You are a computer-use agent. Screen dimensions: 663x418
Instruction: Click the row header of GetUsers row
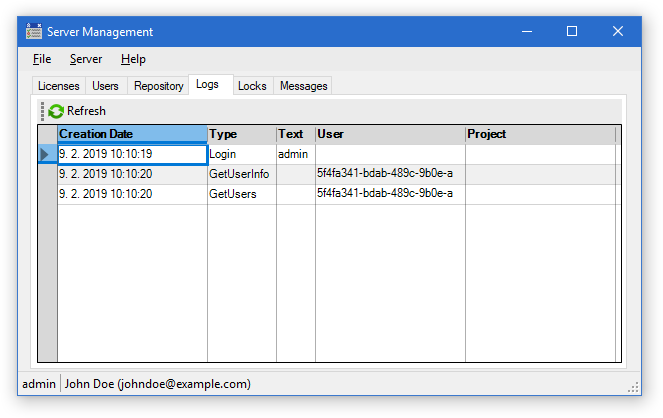click(x=48, y=194)
